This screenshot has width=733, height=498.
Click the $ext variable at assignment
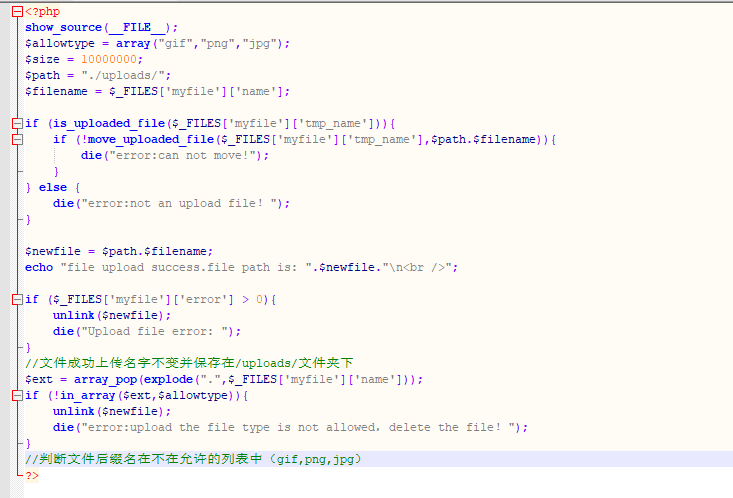coord(39,379)
